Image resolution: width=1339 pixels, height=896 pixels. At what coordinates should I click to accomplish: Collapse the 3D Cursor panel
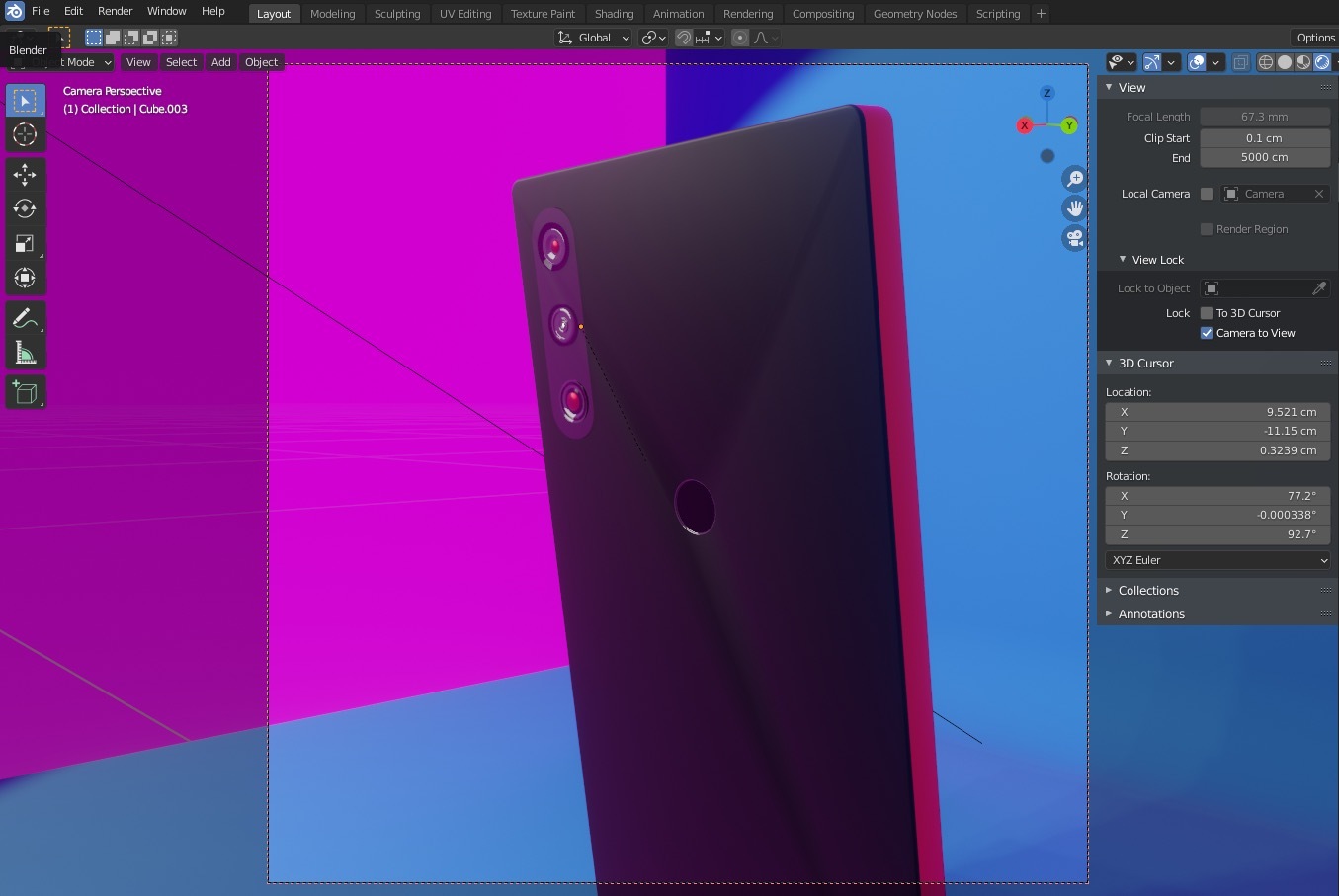1109,364
